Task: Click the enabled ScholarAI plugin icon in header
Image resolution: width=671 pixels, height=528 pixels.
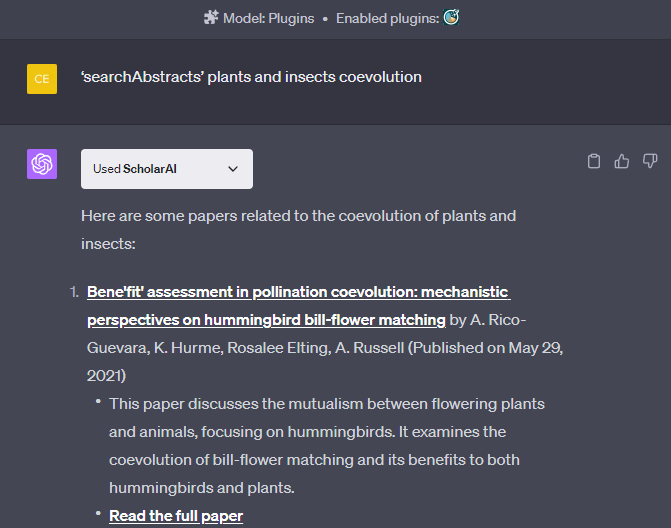Action: (x=451, y=17)
